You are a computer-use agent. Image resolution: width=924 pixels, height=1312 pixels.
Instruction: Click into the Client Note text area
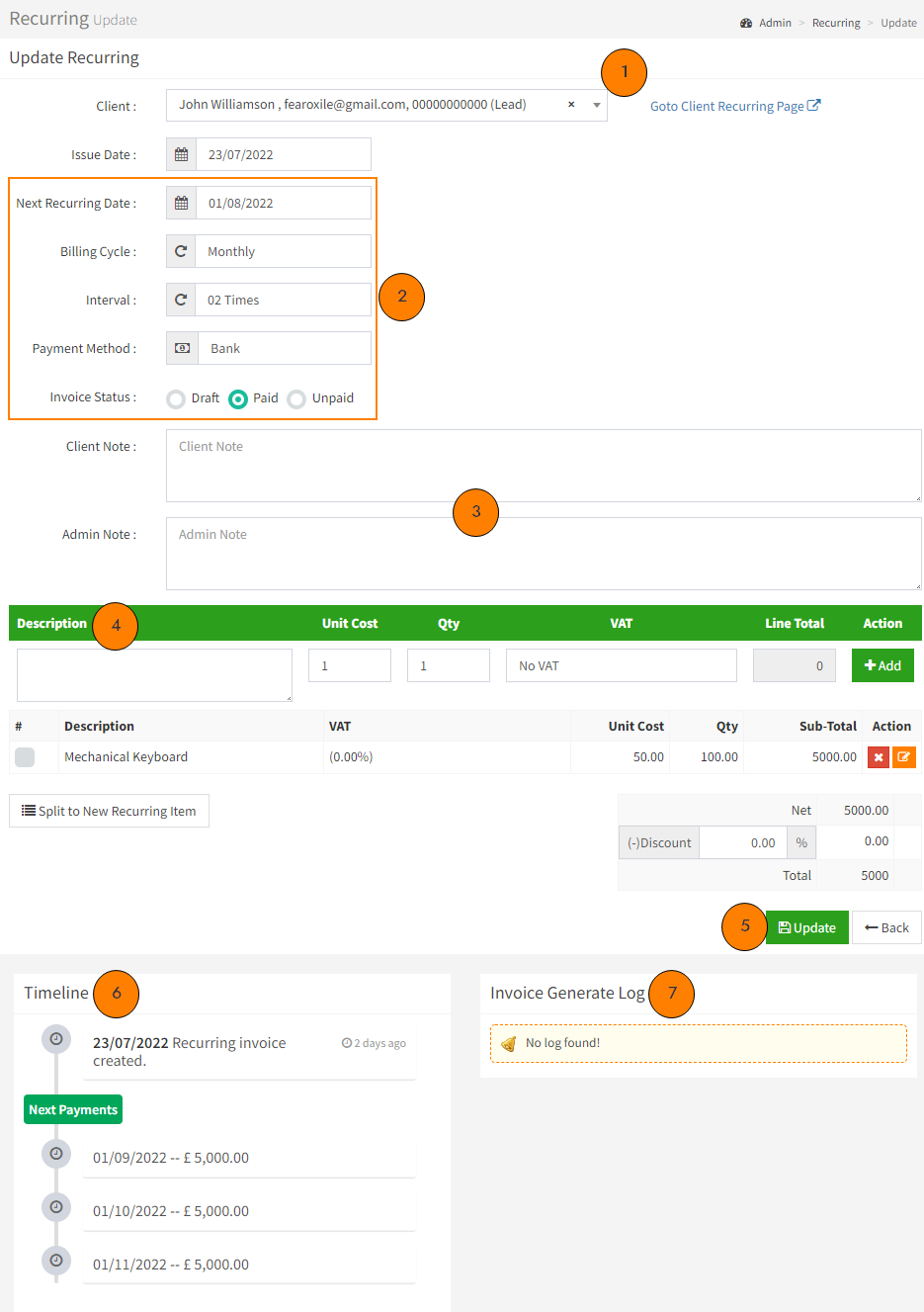pos(543,466)
